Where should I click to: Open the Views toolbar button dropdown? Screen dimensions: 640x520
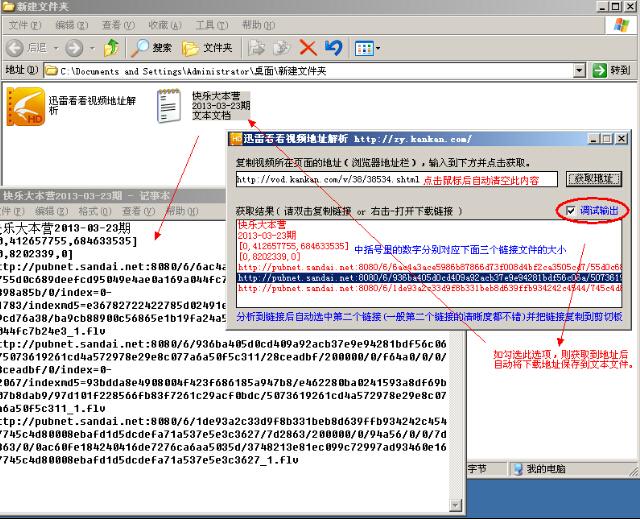(367, 47)
